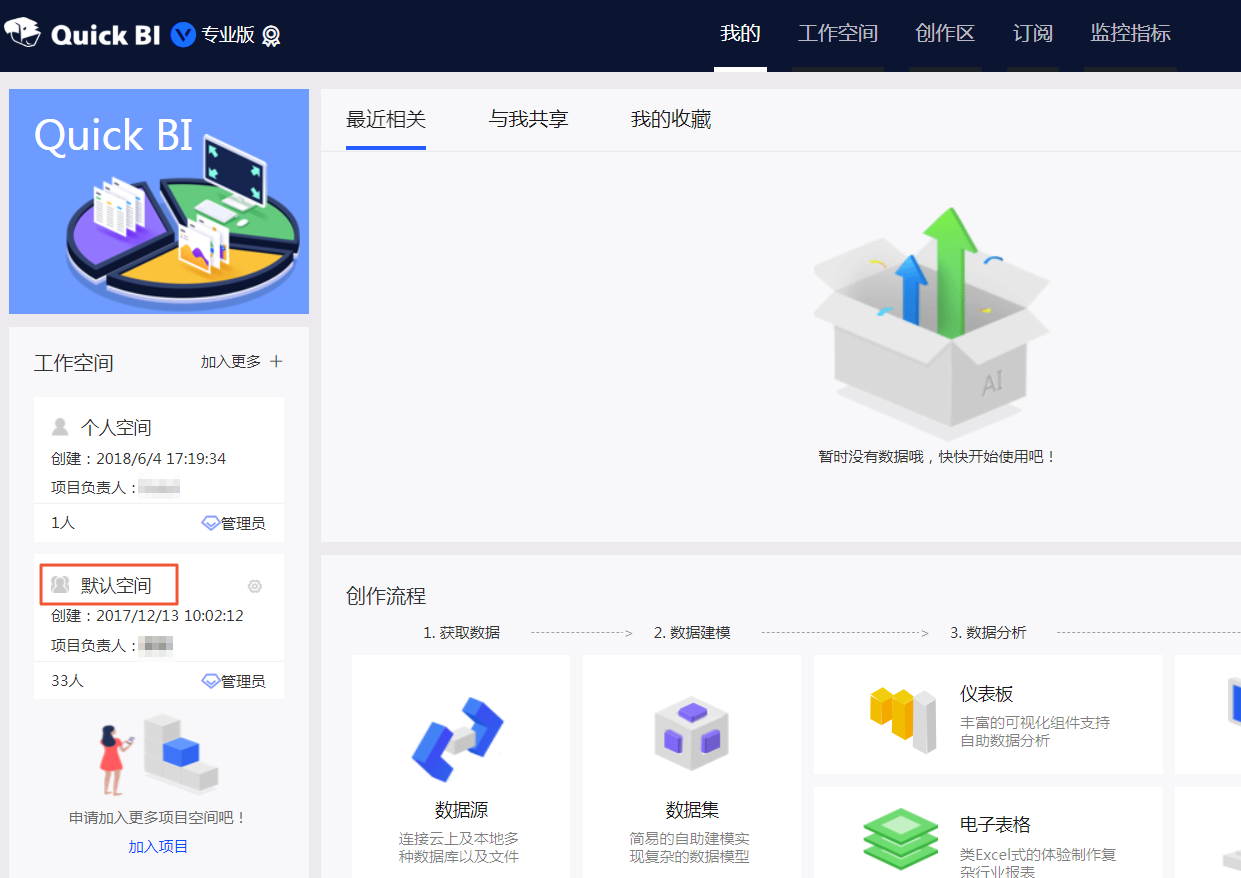
Task: Click the 管理员 diamond icon in 默认空间 card
Action: (210, 681)
